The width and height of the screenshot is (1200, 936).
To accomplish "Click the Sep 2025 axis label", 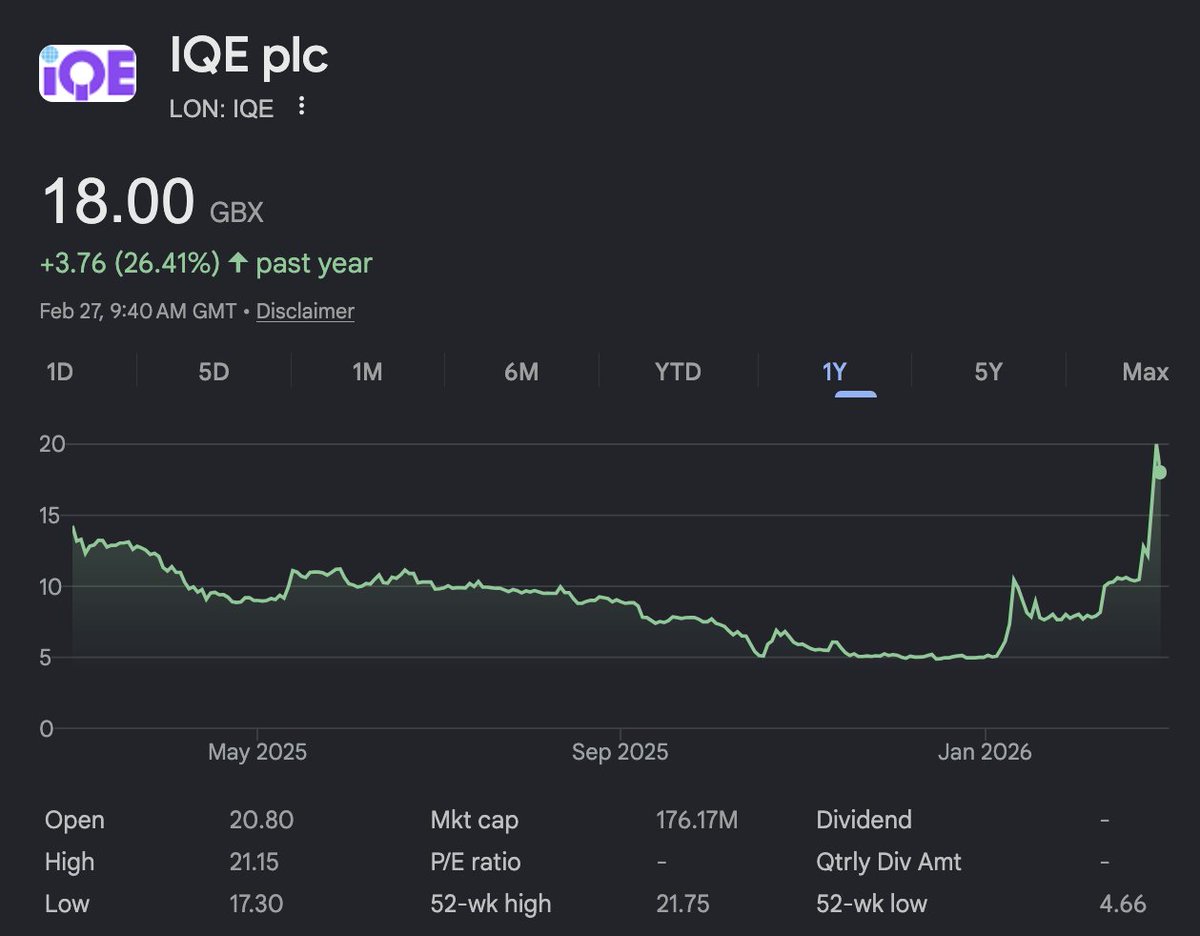I will (x=621, y=752).
